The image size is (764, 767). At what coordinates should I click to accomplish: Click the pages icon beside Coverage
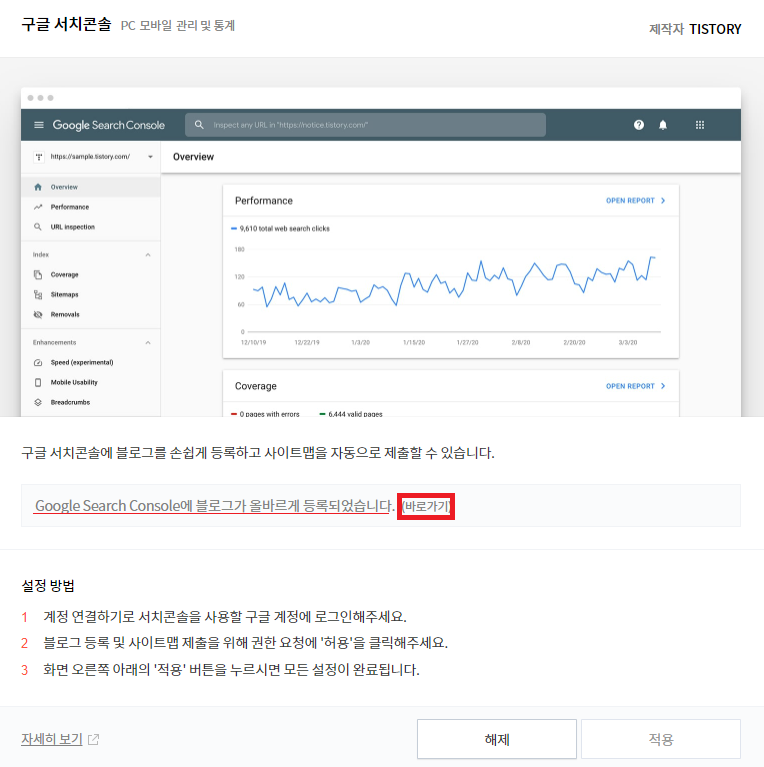click(x=38, y=274)
